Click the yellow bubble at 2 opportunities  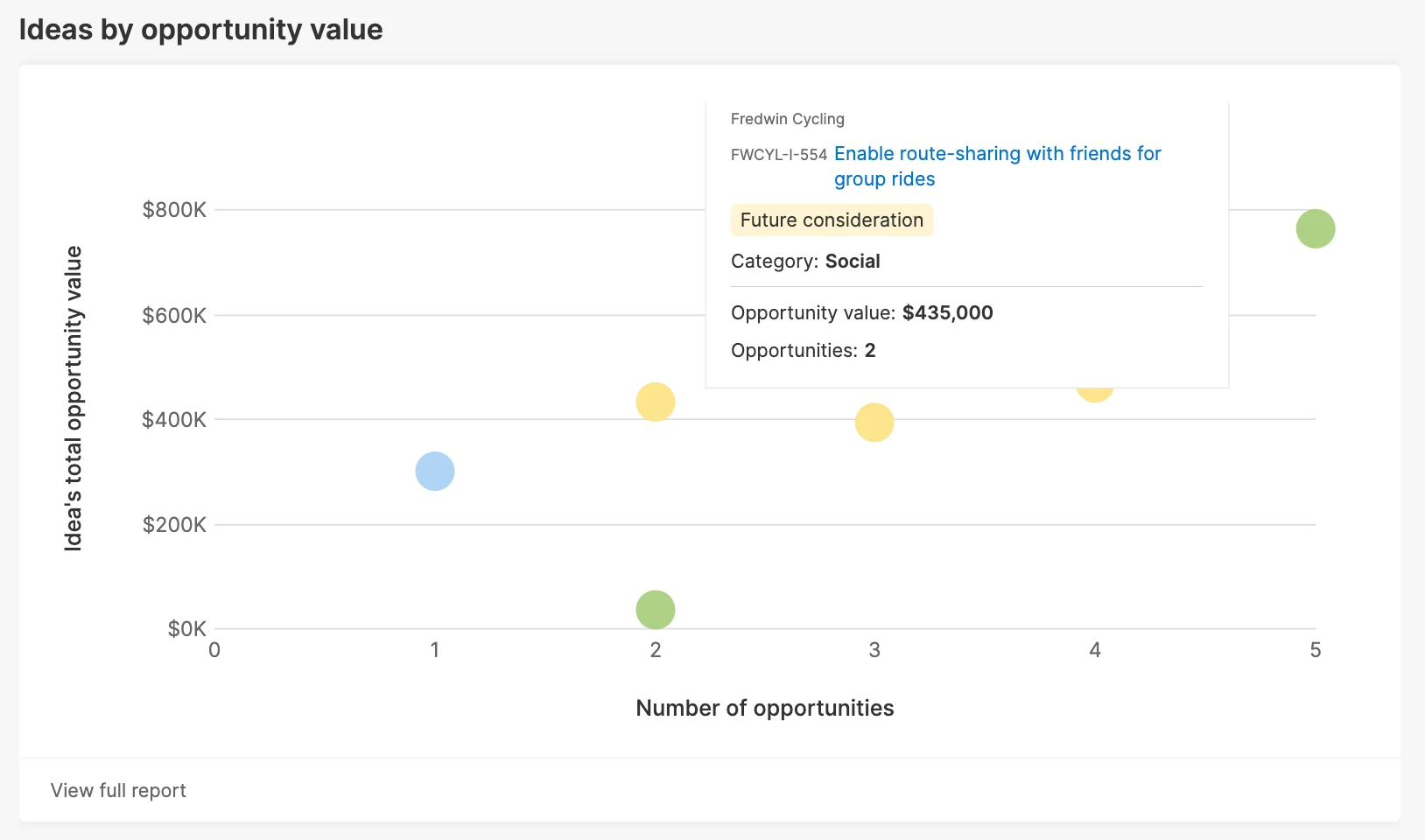[655, 402]
